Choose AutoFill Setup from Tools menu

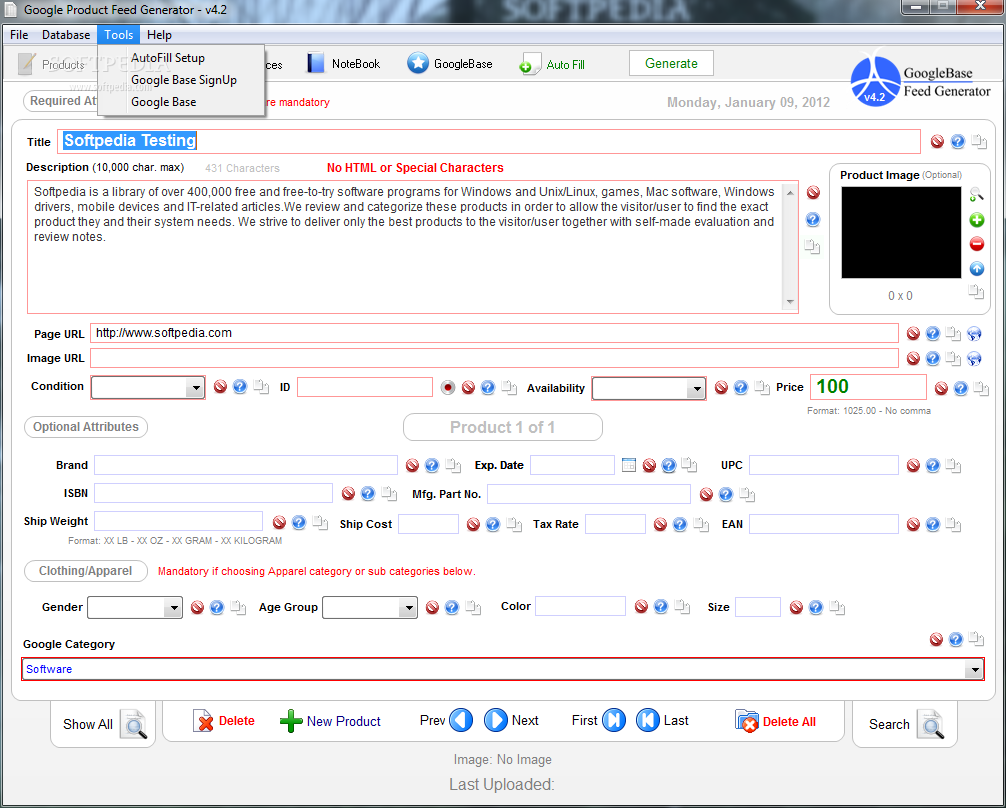(168, 58)
